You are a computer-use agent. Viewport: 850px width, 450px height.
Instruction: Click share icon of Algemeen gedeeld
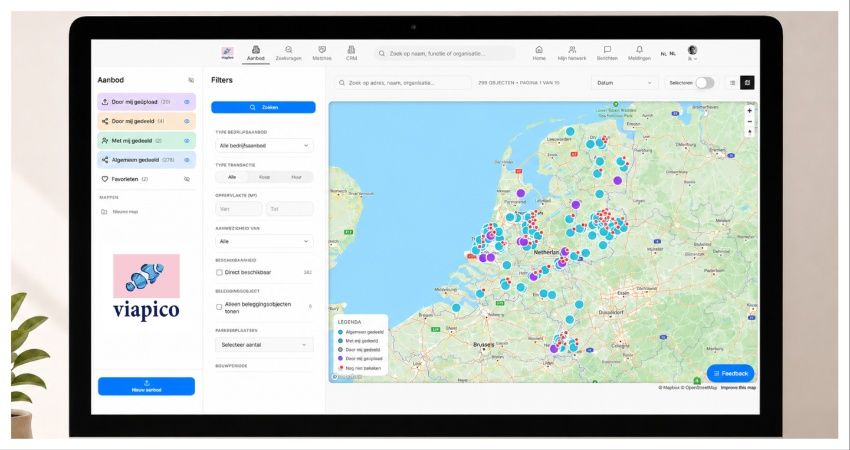click(x=105, y=160)
